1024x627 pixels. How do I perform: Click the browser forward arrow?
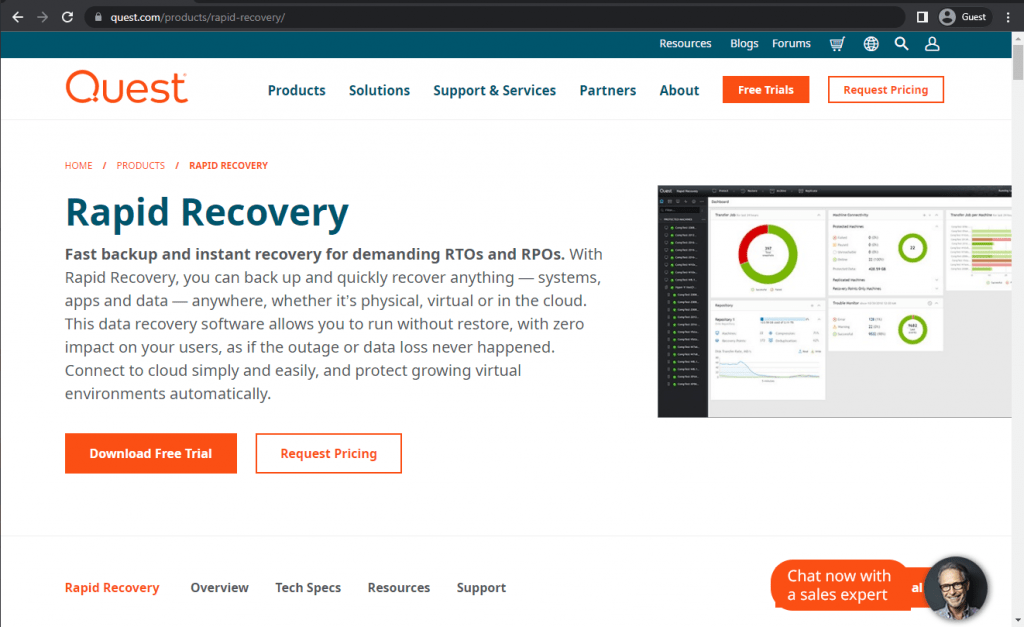(x=42, y=17)
